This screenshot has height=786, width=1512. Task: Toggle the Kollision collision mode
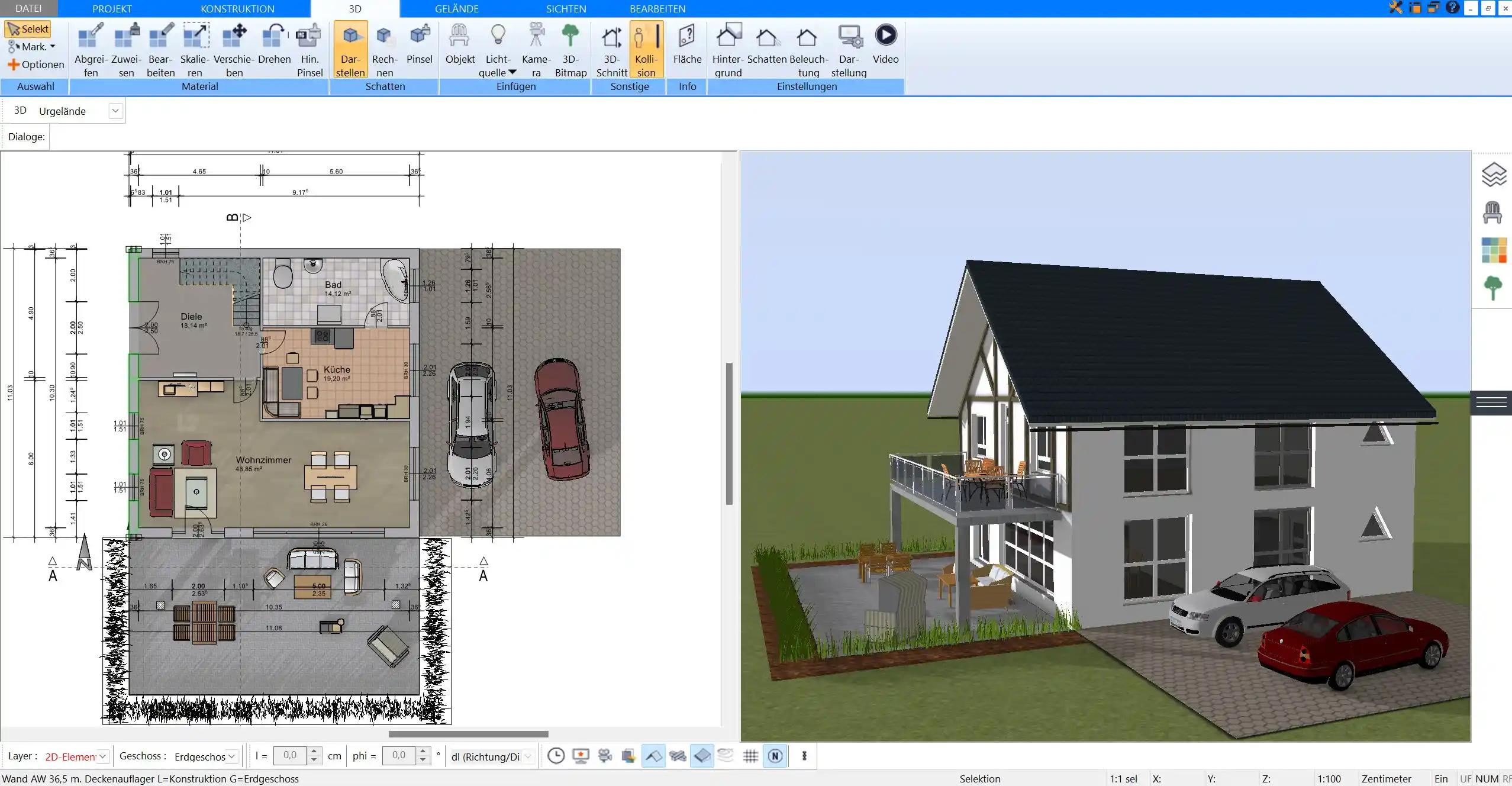(x=646, y=50)
